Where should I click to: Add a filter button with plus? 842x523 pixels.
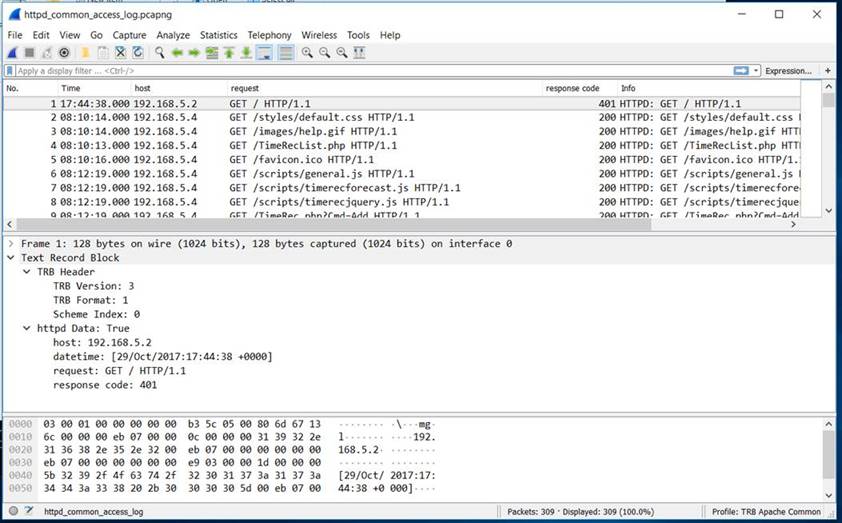click(828, 71)
